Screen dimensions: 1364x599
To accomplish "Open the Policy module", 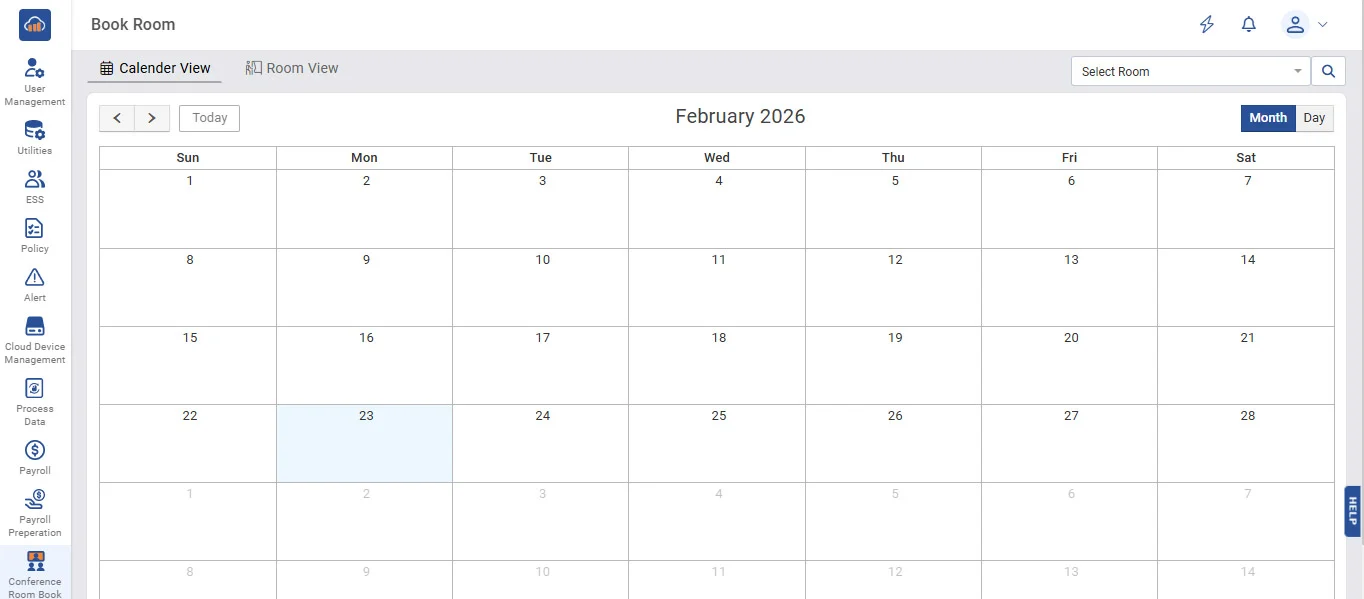I will click(x=35, y=234).
